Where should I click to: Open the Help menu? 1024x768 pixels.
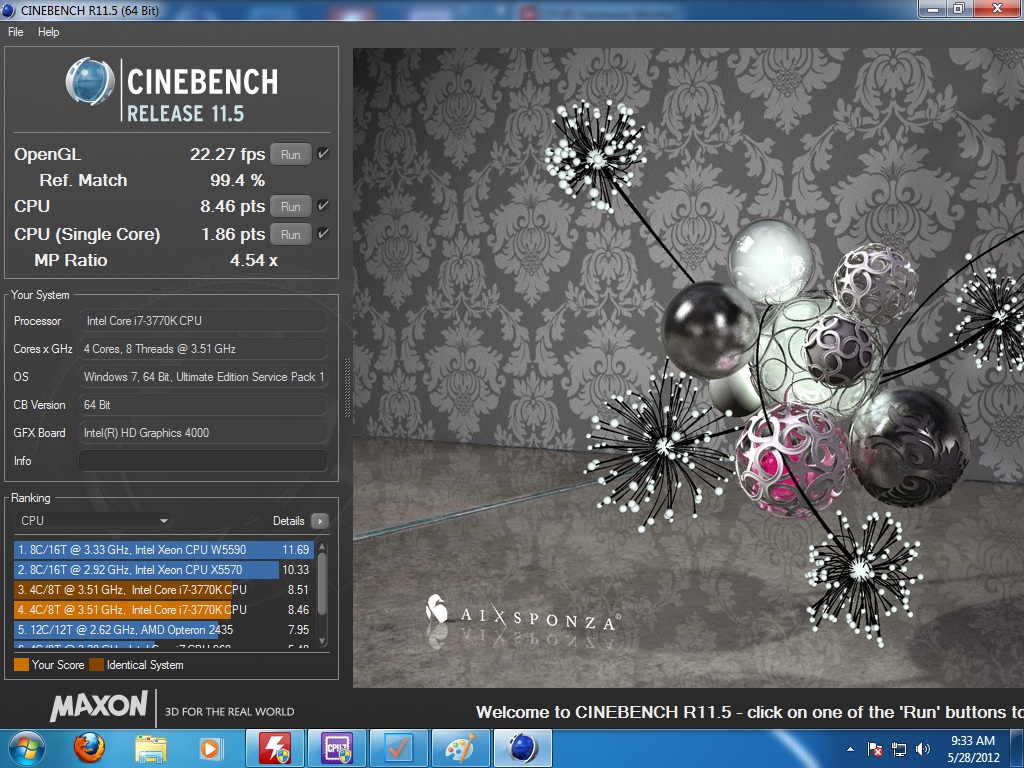click(x=48, y=32)
